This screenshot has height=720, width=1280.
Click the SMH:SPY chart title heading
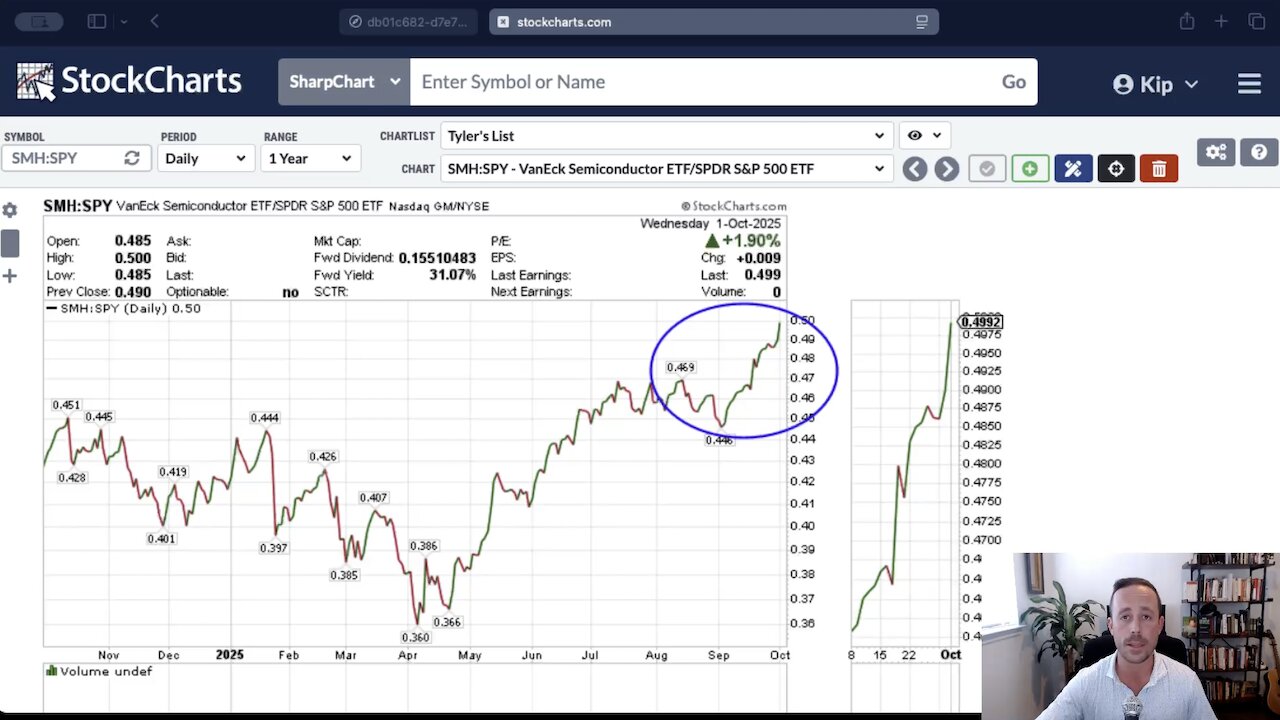click(78, 206)
